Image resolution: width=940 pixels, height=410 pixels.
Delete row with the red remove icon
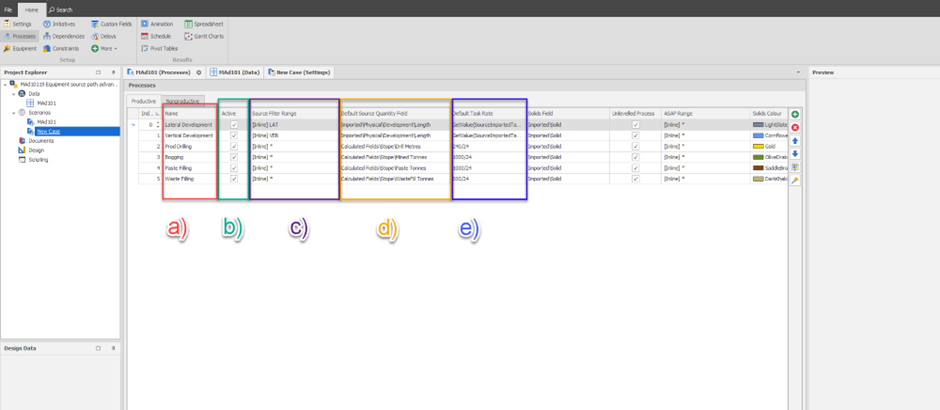[795, 128]
